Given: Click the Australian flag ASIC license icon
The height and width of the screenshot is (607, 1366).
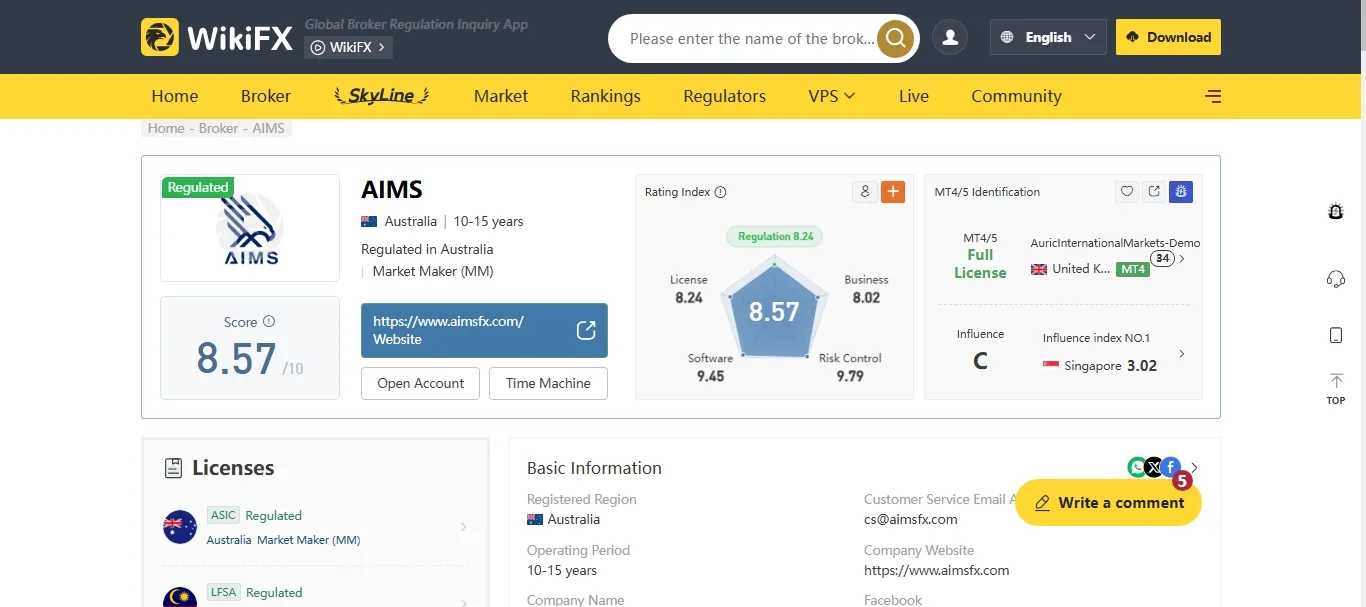Looking at the screenshot, I should coord(180,527).
